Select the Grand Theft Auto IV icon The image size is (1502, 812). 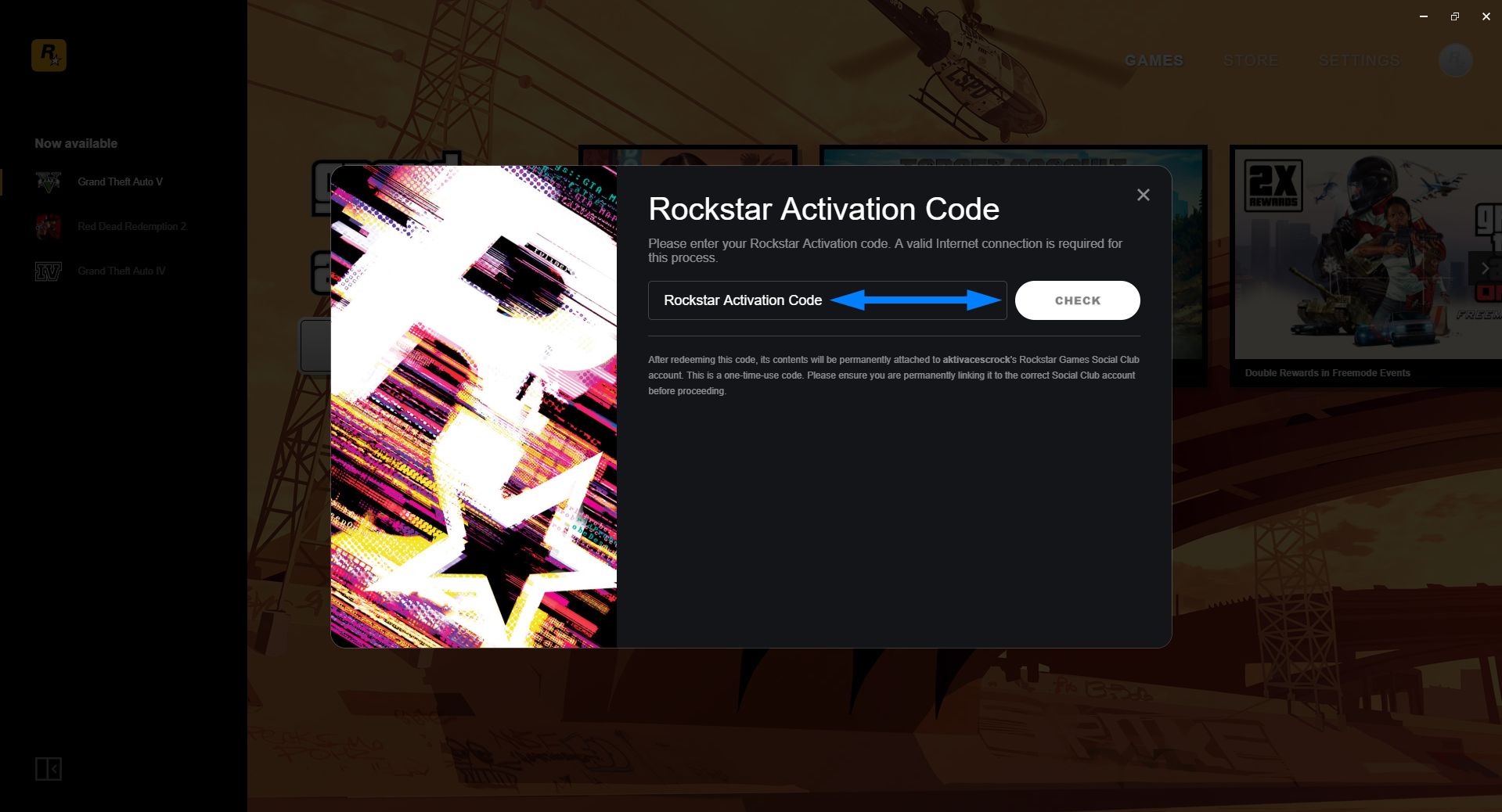tap(49, 271)
